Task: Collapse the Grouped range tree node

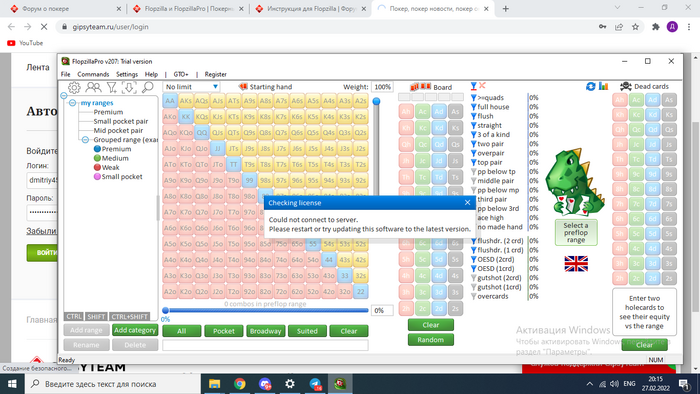Action: point(85,140)
